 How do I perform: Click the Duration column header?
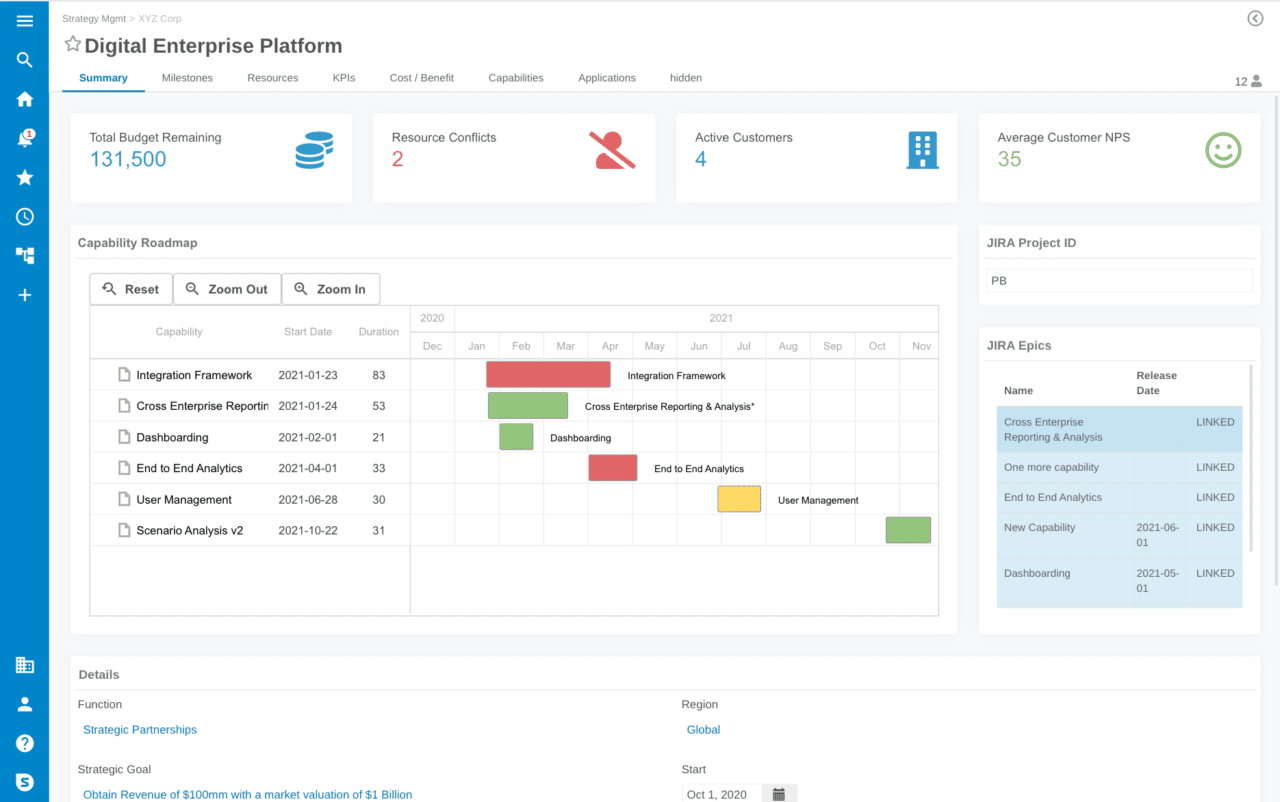click(x=379, y=332)
